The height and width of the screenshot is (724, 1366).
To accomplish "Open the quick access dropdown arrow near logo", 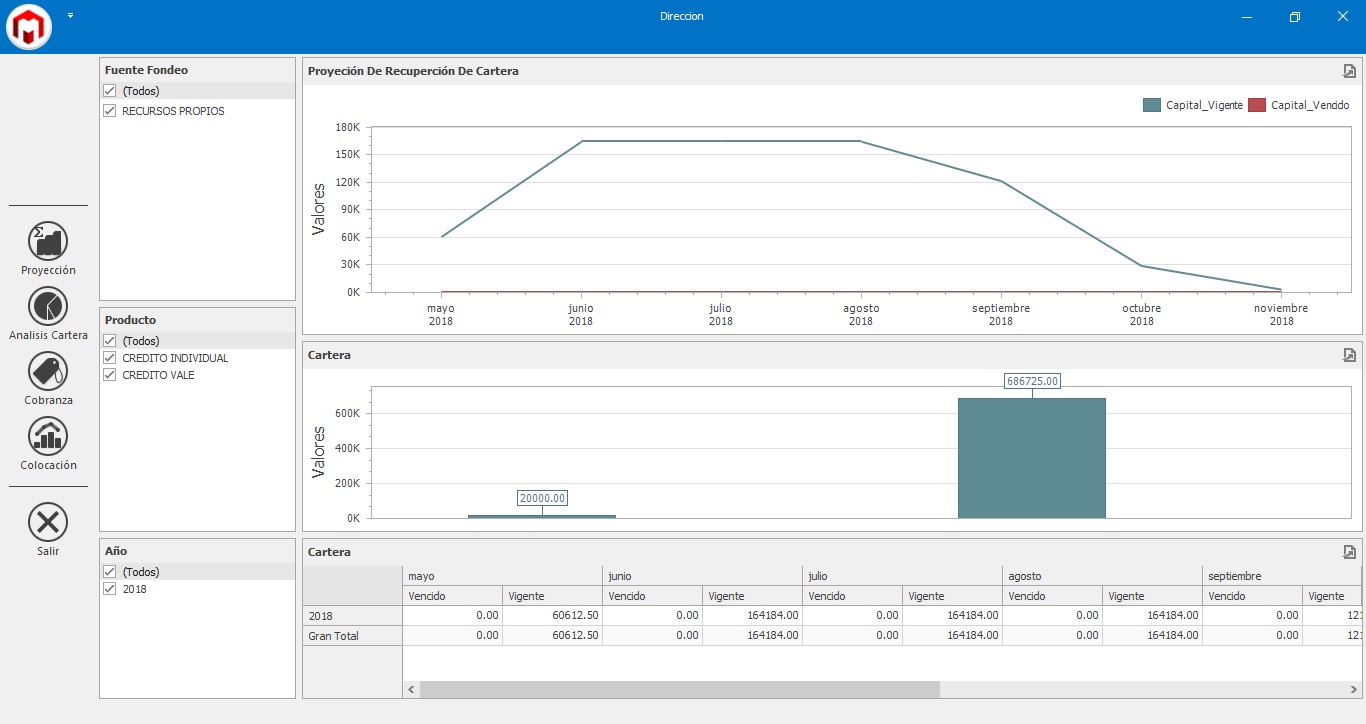I will pyautogui.click(x=71, y=15).
